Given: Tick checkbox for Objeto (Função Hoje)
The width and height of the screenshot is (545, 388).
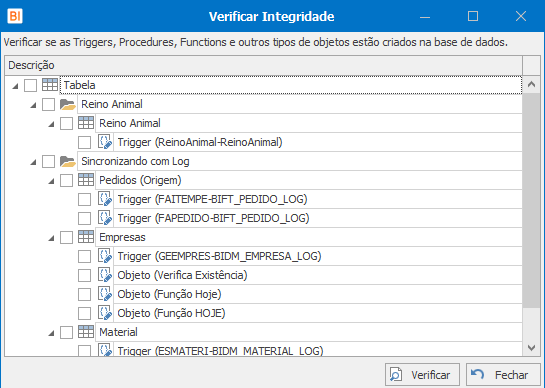Looking at the screenshot, I should 84,294.
